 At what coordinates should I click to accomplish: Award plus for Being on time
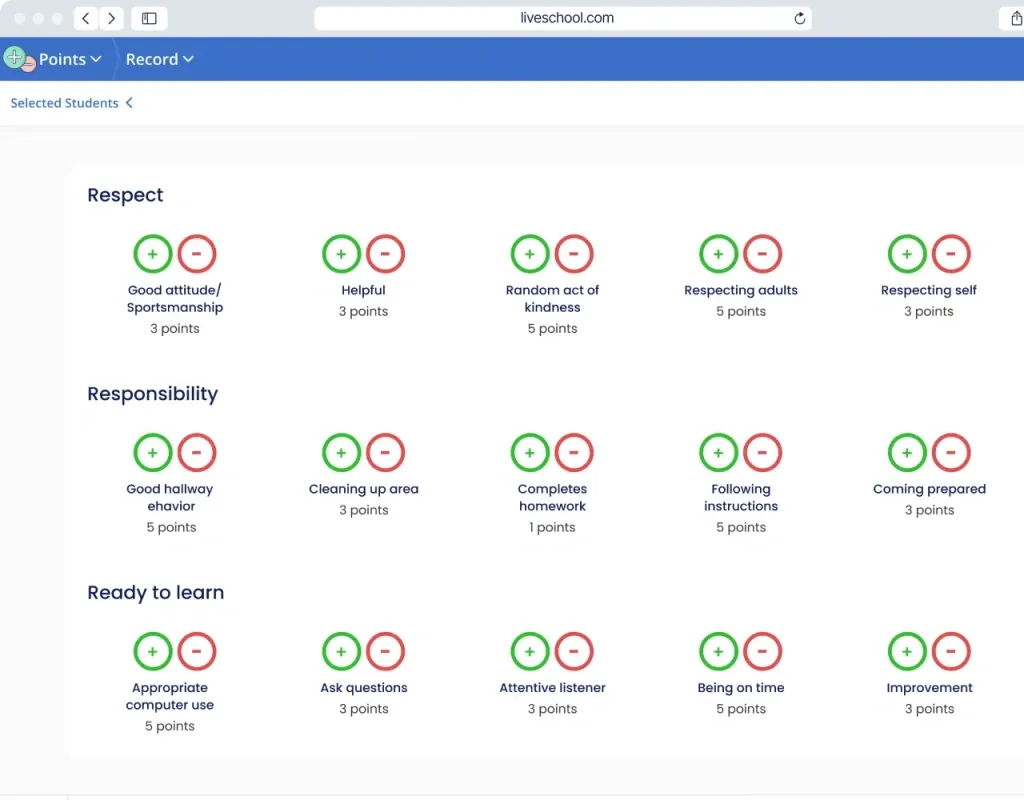point(718,652)
